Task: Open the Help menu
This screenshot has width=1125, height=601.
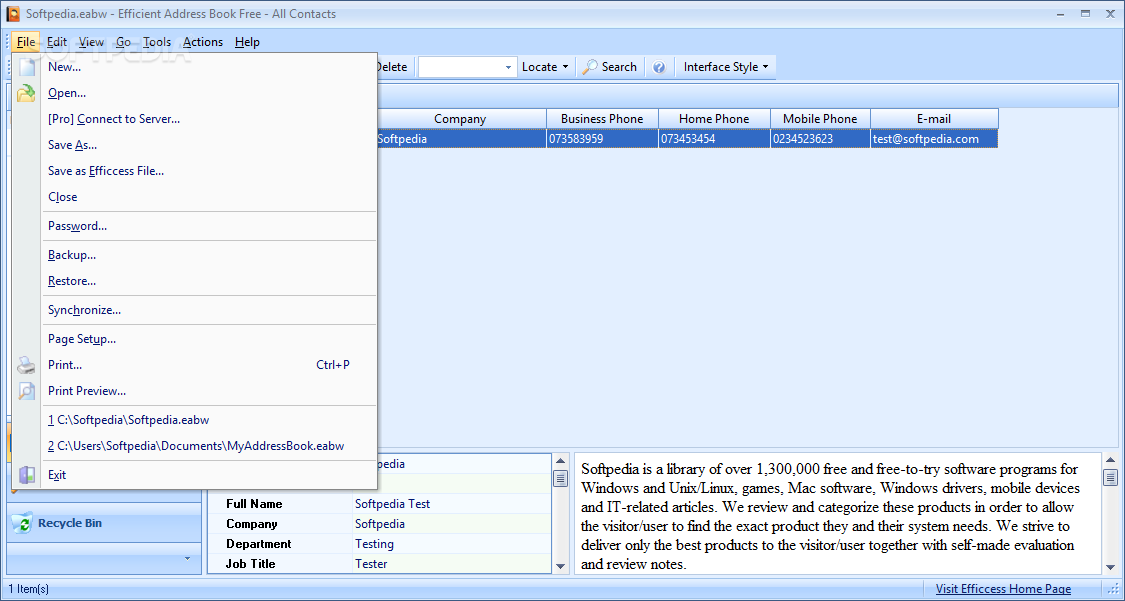Action: click(247, 42)
